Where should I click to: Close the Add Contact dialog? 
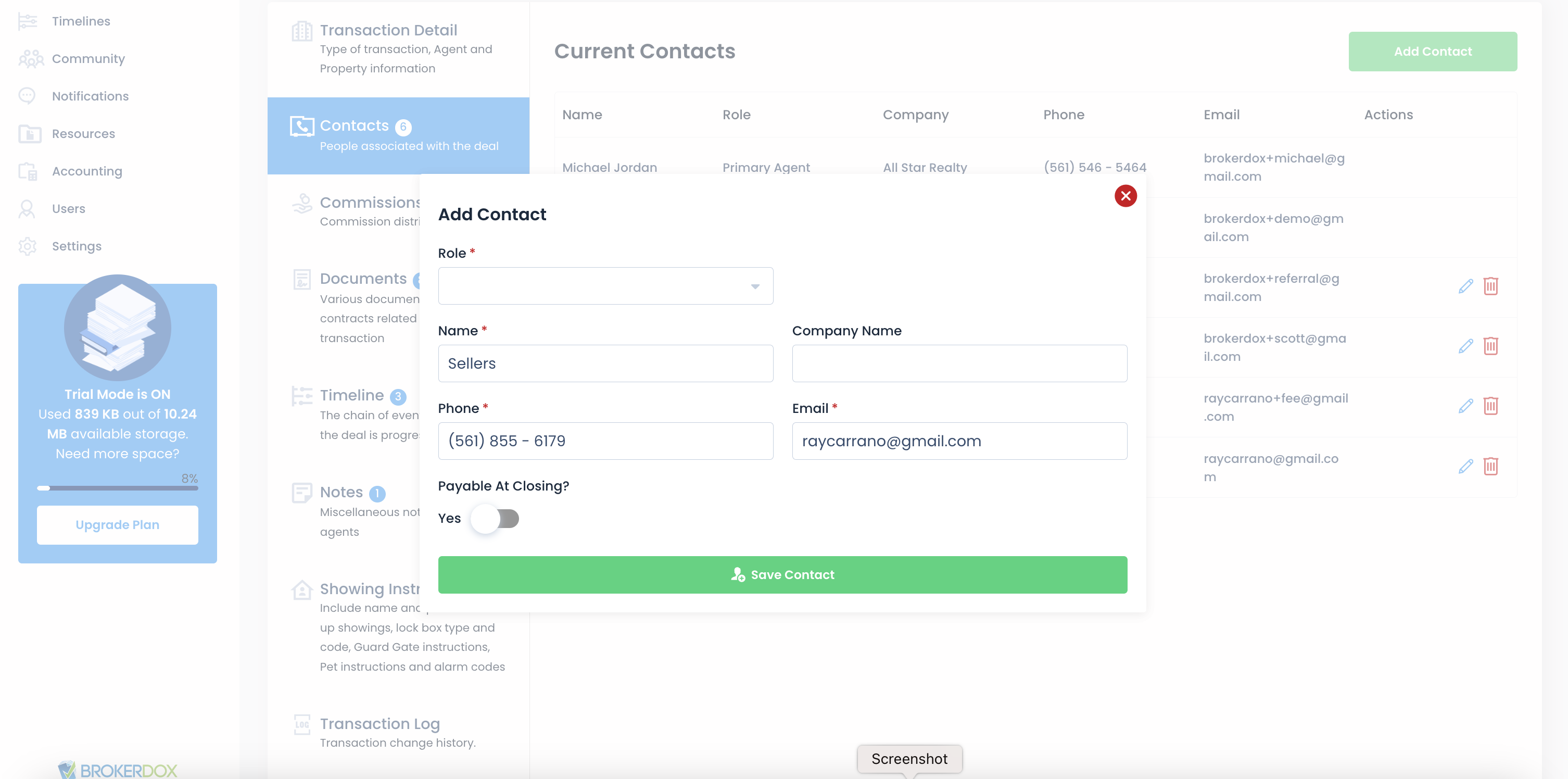pos(1126,196)
